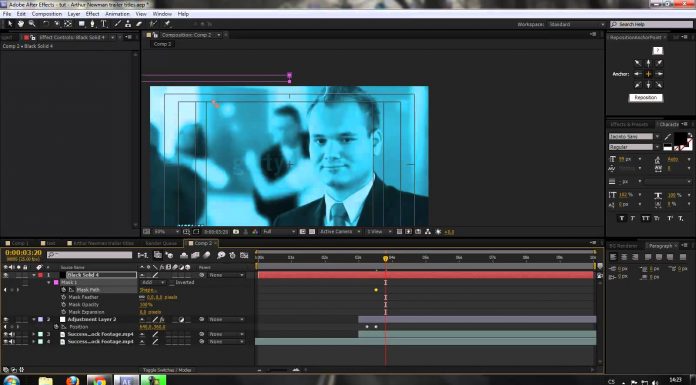Toggle Mask Feather stopwatch
The width and height of the screenshot is (696, 385).
tap(63, 297)
